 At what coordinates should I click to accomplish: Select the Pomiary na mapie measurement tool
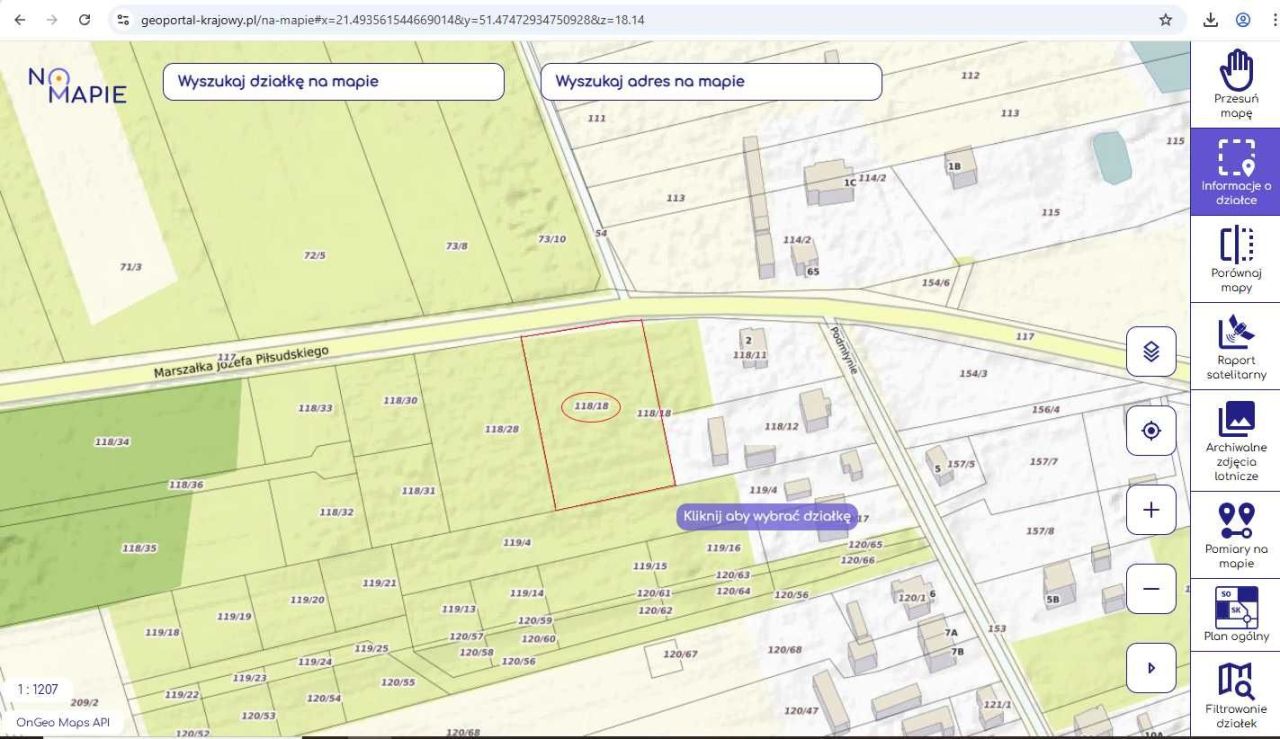point(1236,535)
